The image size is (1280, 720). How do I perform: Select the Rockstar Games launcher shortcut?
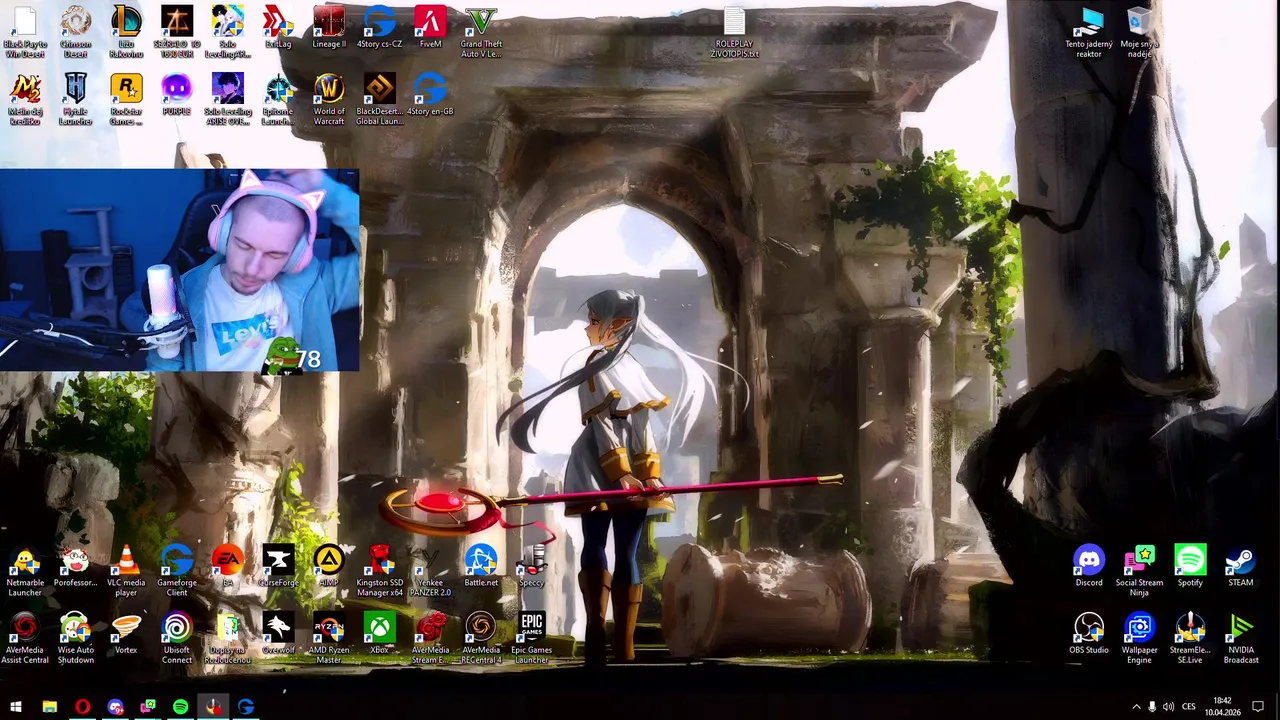[126, 98]
